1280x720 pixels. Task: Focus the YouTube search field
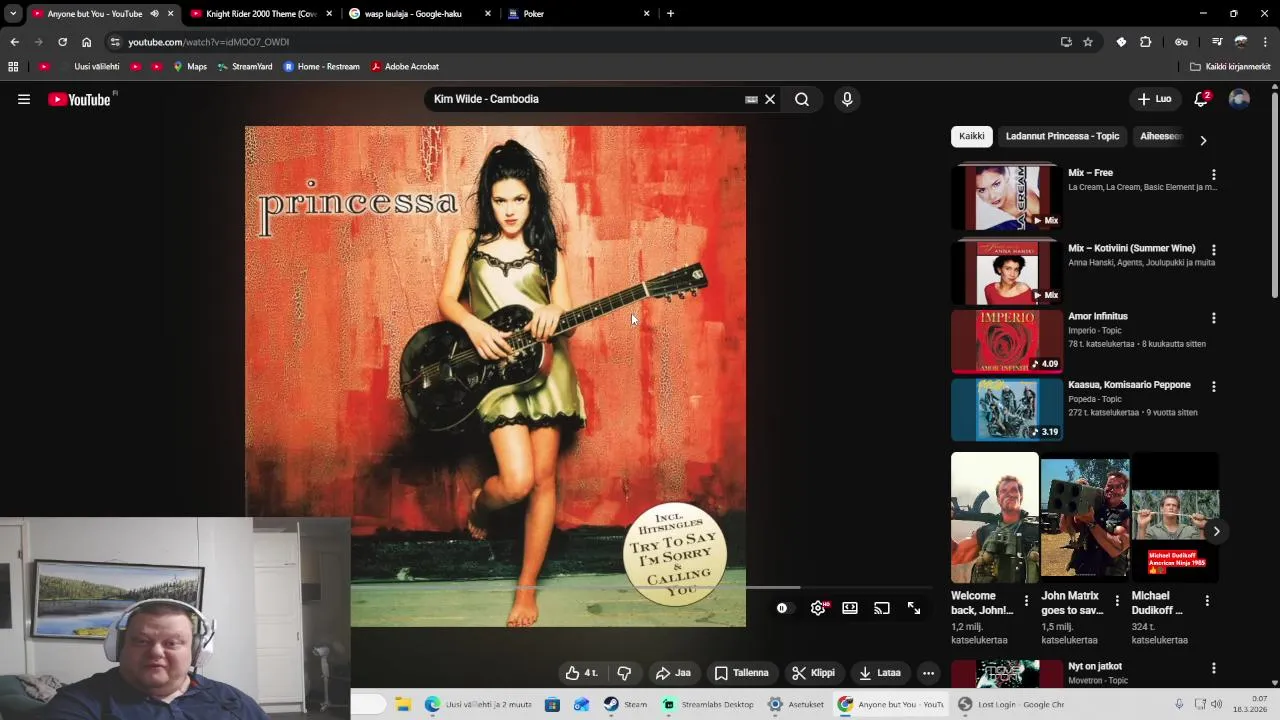tap(585, 99)
